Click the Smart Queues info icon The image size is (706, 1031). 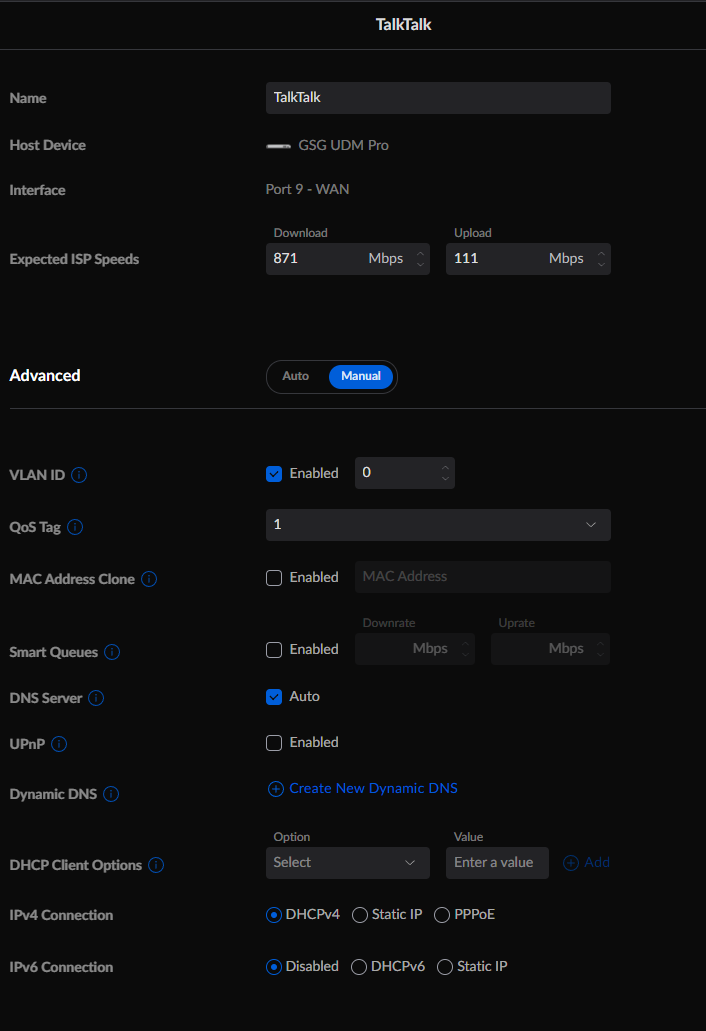pyautogui.click(x=112, y=652)
